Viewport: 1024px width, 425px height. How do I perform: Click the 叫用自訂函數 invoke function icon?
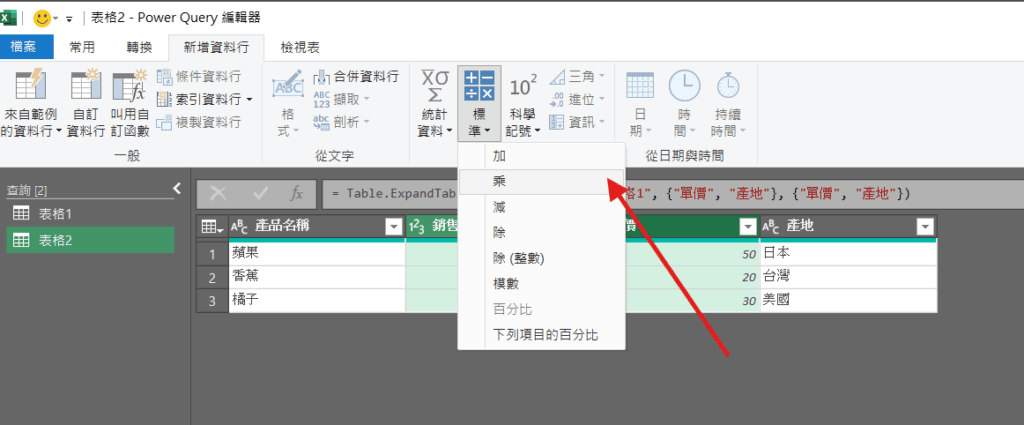point(129,87)
